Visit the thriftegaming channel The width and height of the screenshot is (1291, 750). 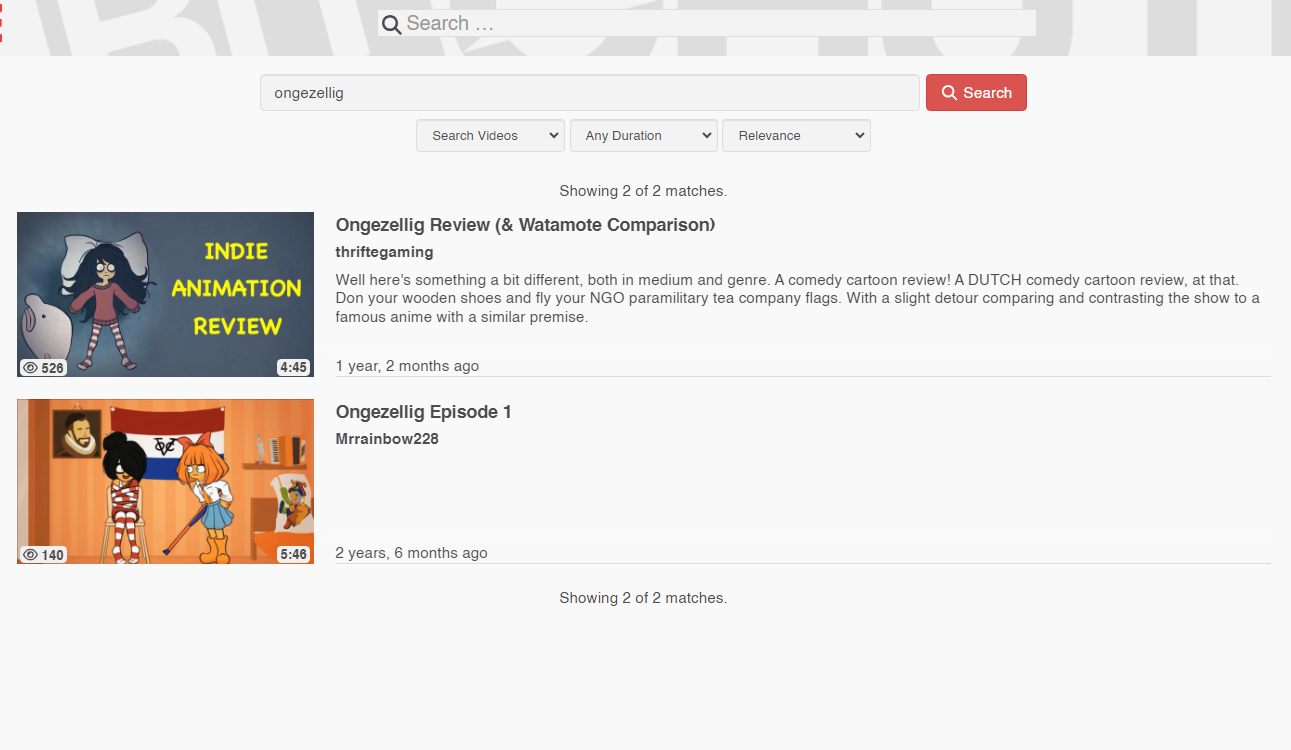(x=384, y=252)
